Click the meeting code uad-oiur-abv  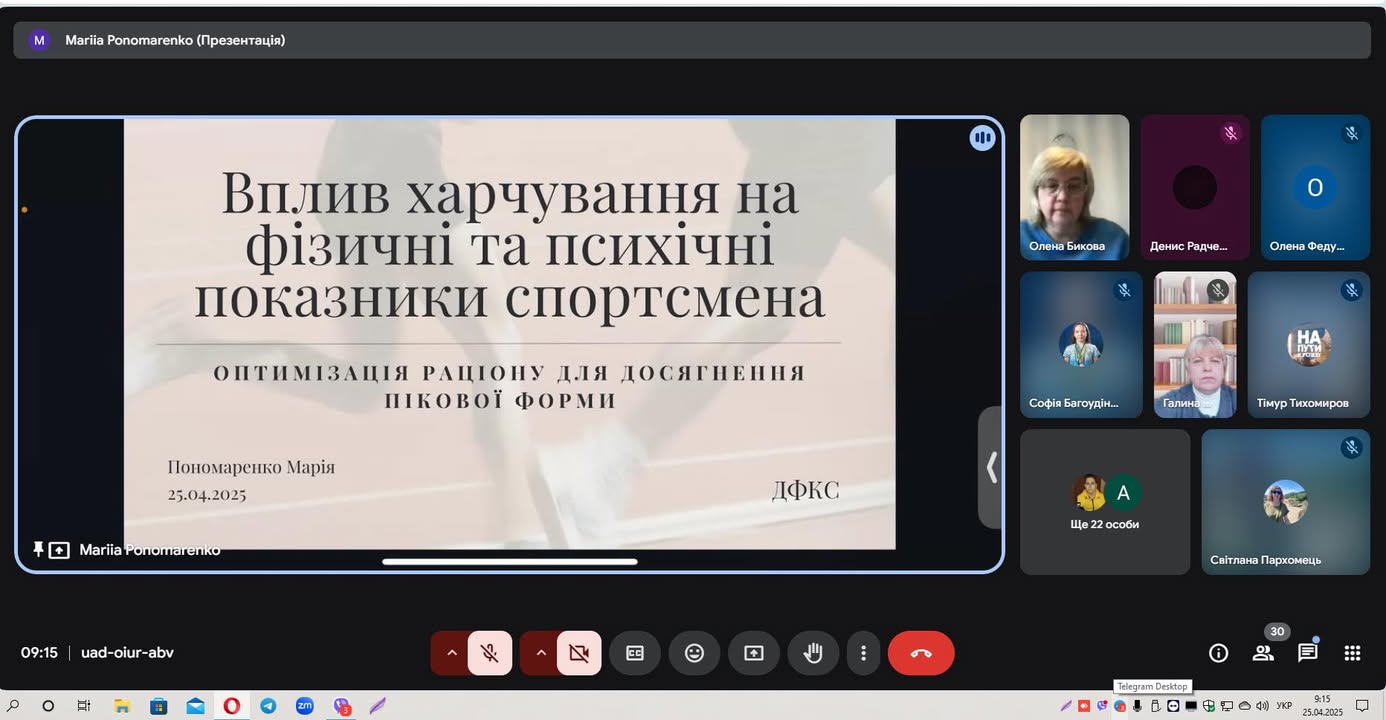point(127,652)
